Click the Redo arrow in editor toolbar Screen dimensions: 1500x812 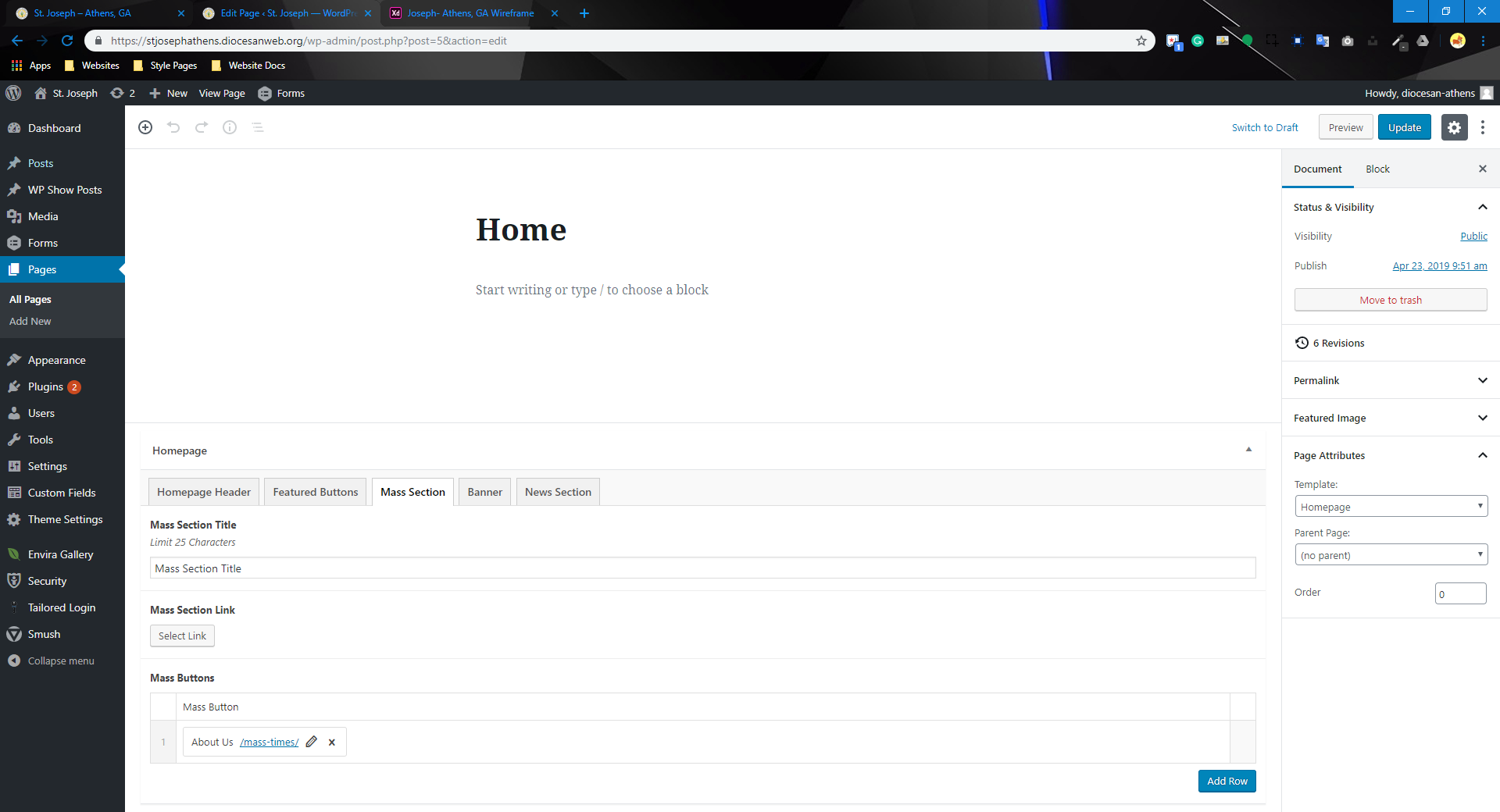click(x=202, y=127)
